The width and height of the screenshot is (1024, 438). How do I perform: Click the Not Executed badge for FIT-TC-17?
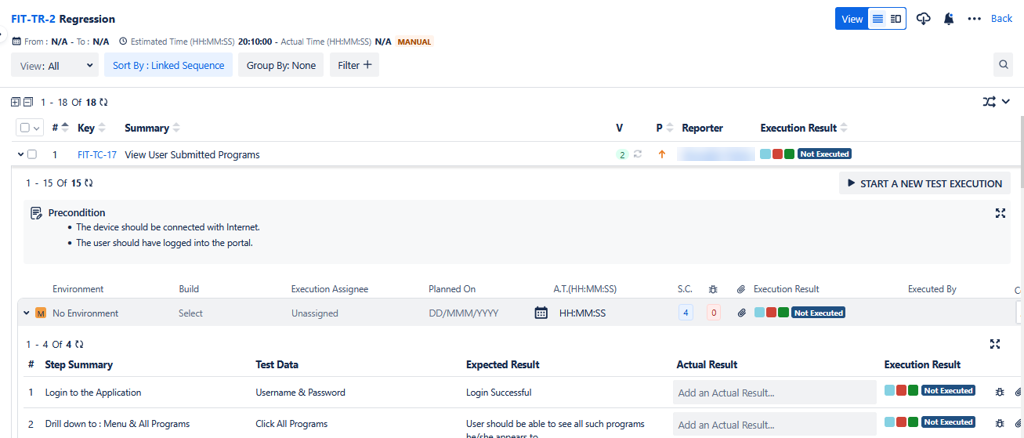pyautogui.click(x=825, y=155)
